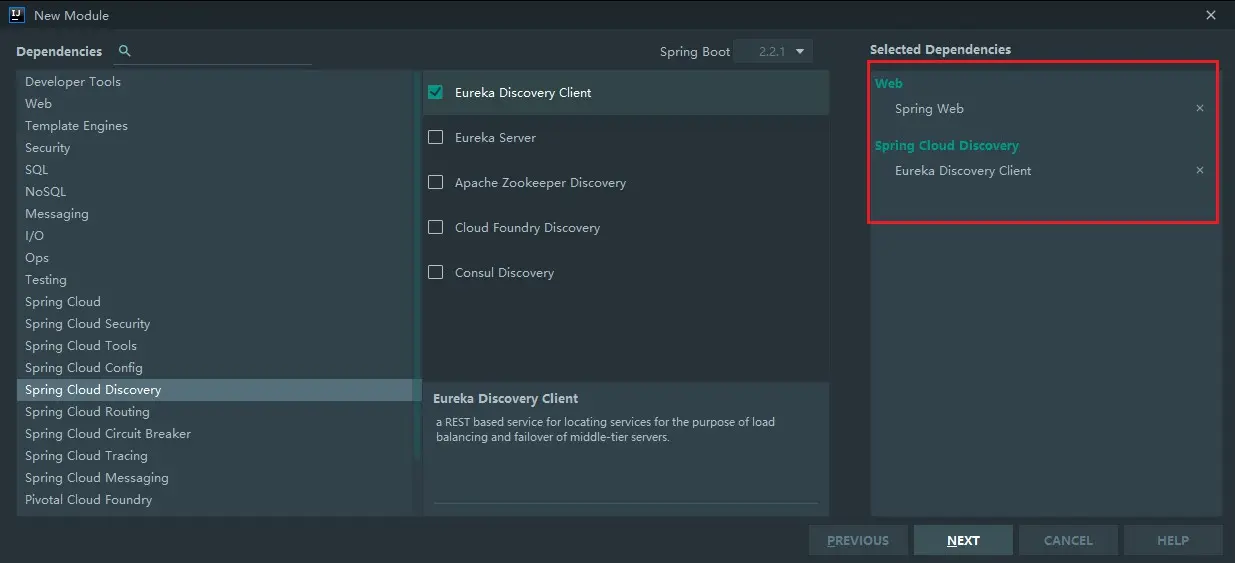Select the Web category
Viewport: 1235px width, 563px height.
(x=215, y=104)
